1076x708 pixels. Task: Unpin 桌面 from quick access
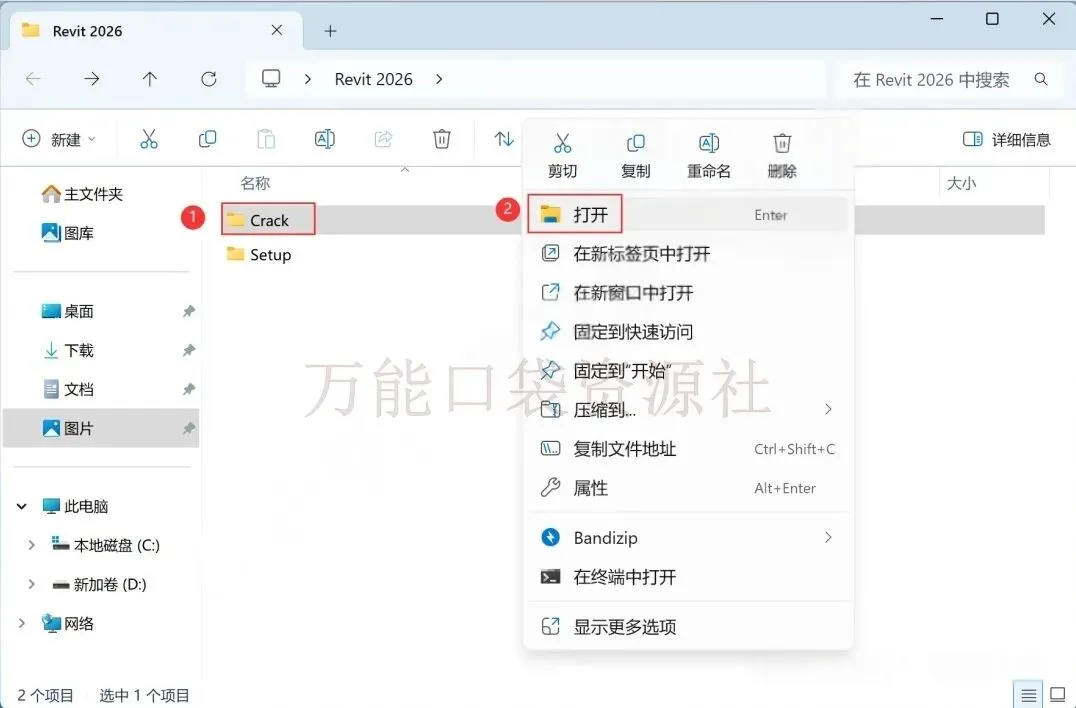pos(188,311)
